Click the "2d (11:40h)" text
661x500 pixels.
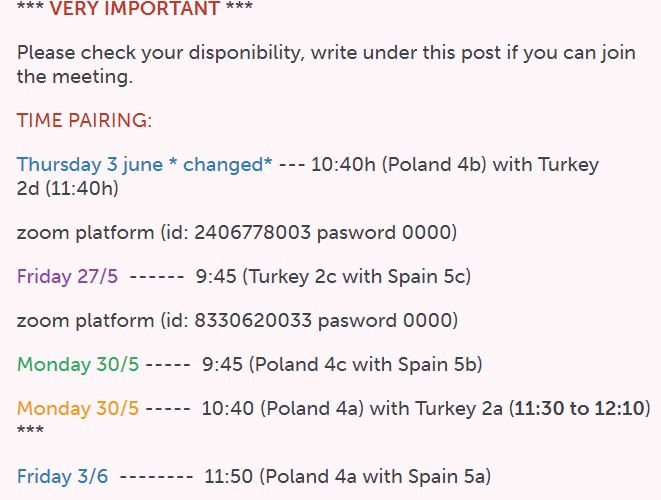click(x=66, y=188)
